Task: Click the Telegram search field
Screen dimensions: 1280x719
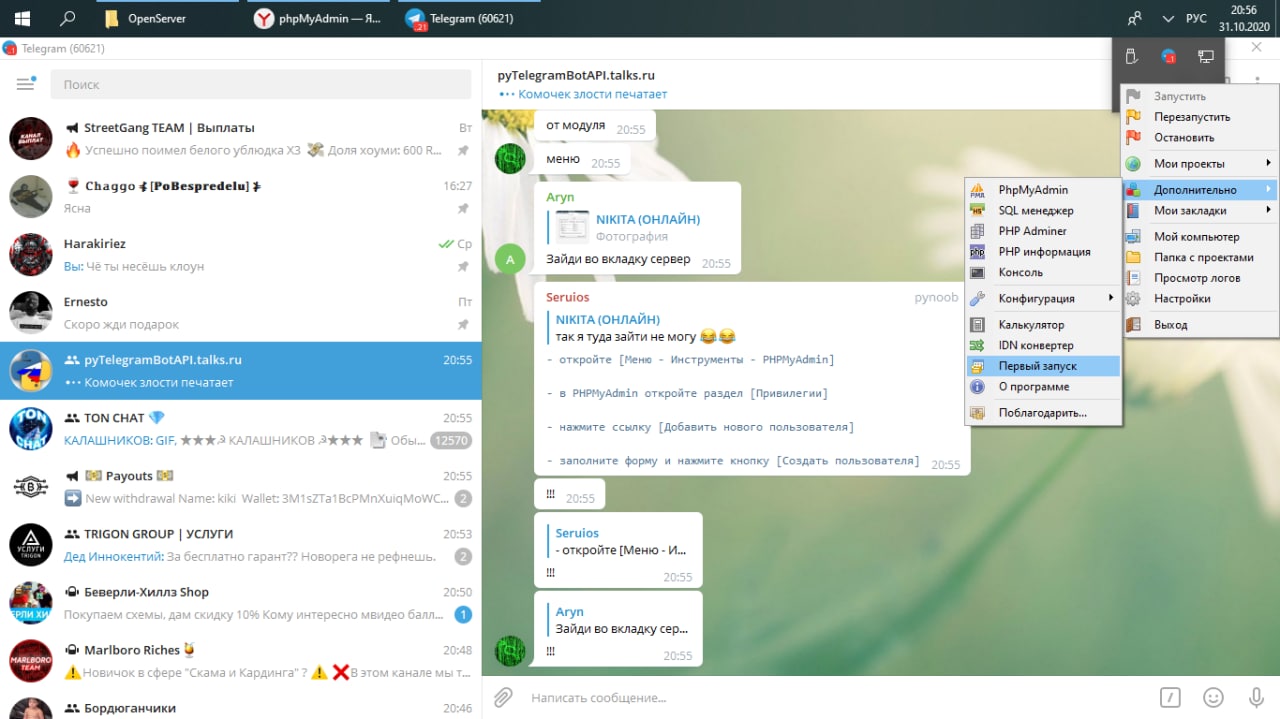Action: point(261,84)
